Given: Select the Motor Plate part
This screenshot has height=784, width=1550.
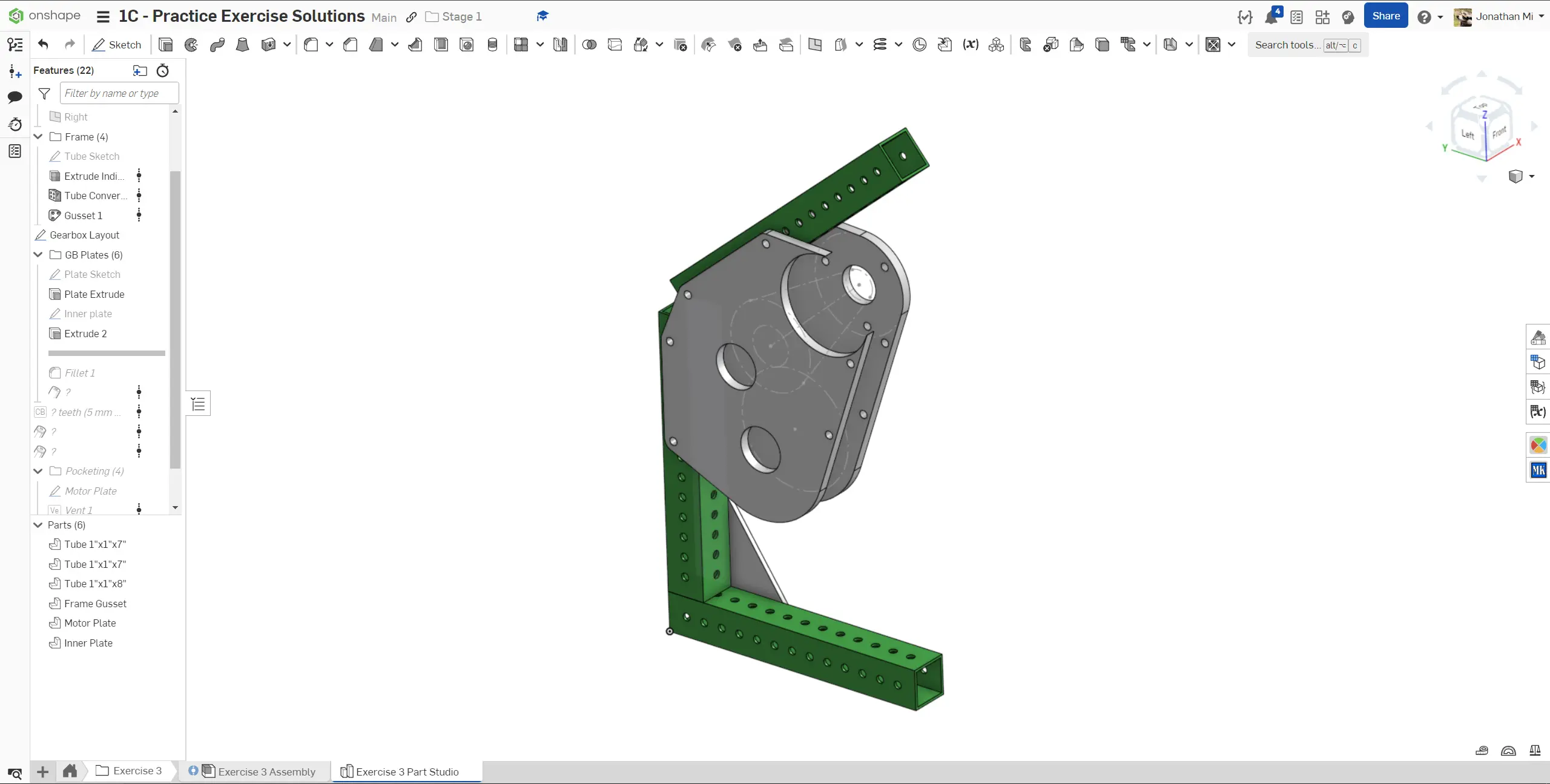Looking at the screenshot, I should (x=90, y=623).
